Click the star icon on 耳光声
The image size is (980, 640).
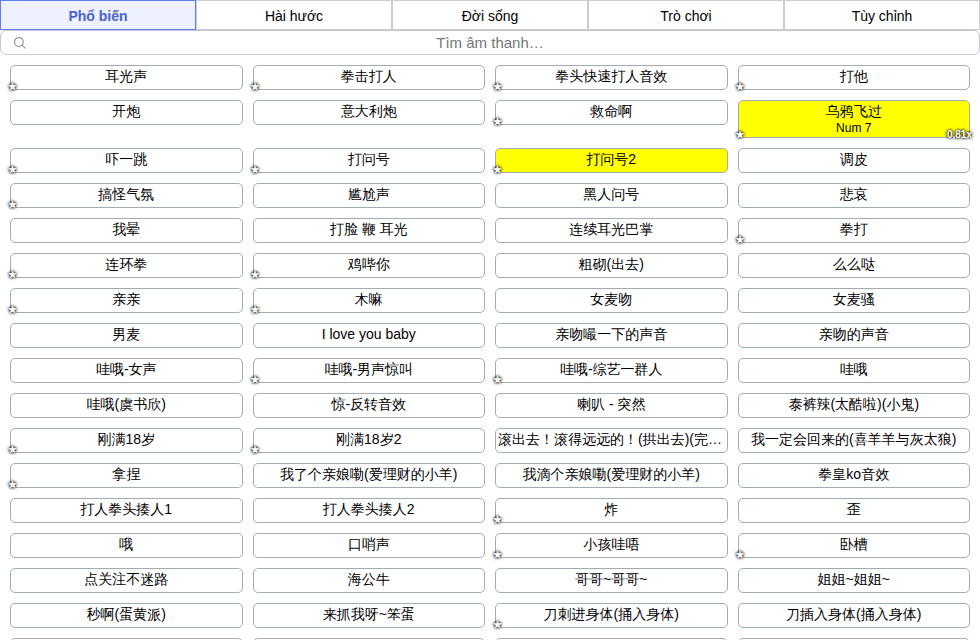click(12, 87)
